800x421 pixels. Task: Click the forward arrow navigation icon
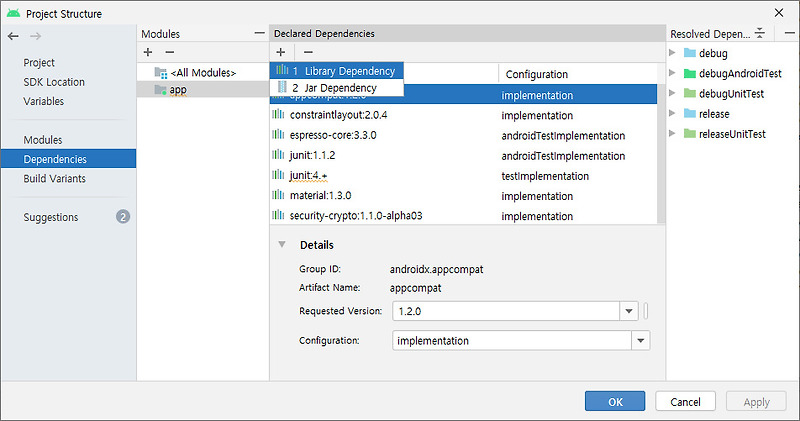pos(35,36)
